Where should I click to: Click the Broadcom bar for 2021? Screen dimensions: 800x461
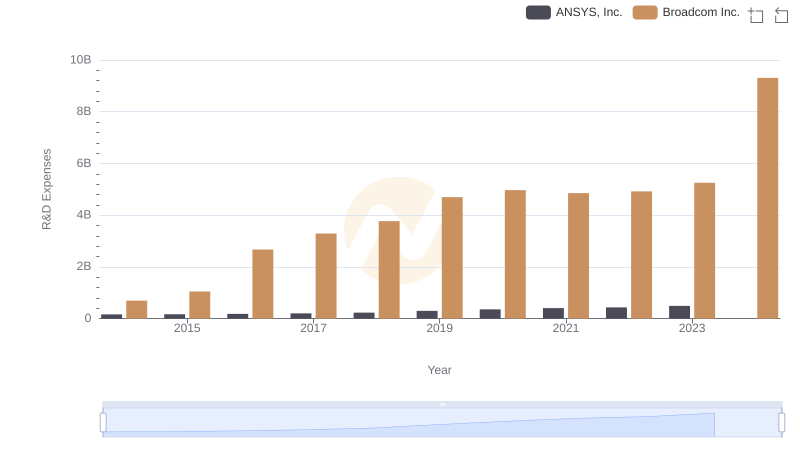pos(578,255)
